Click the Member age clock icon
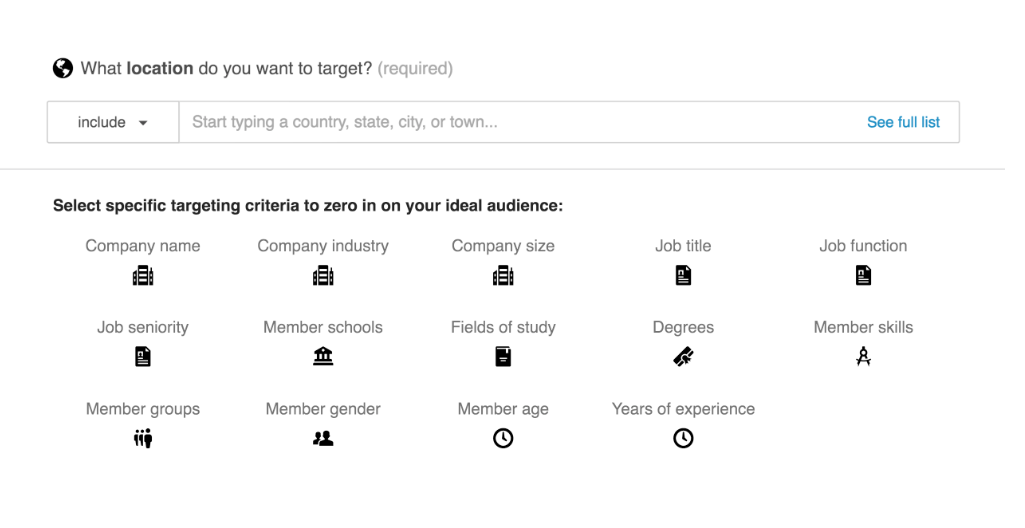The width and height of the screenshot is (1025, 528). tap(503, 438)
